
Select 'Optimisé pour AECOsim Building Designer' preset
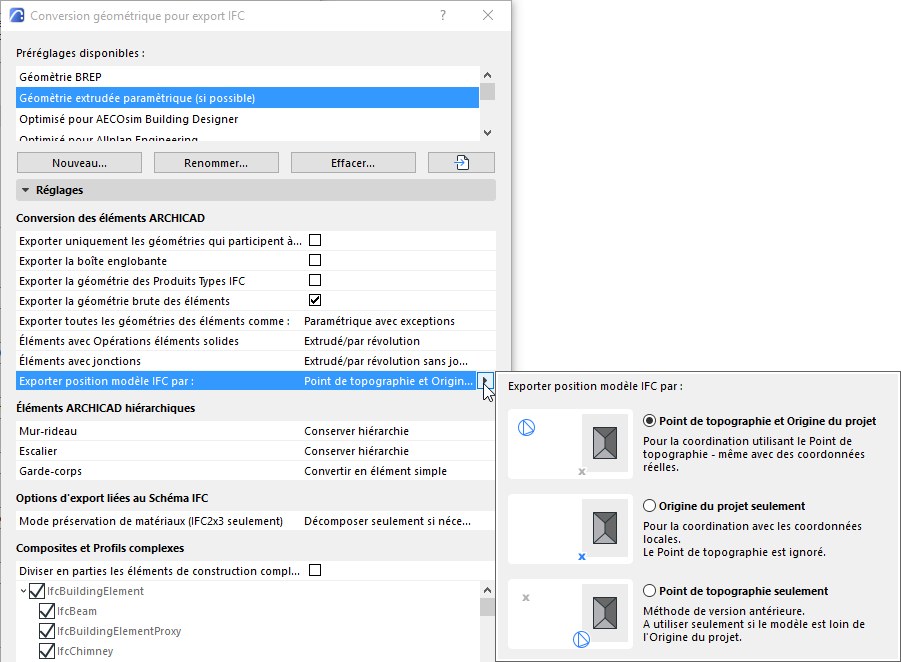coord(247,119)
